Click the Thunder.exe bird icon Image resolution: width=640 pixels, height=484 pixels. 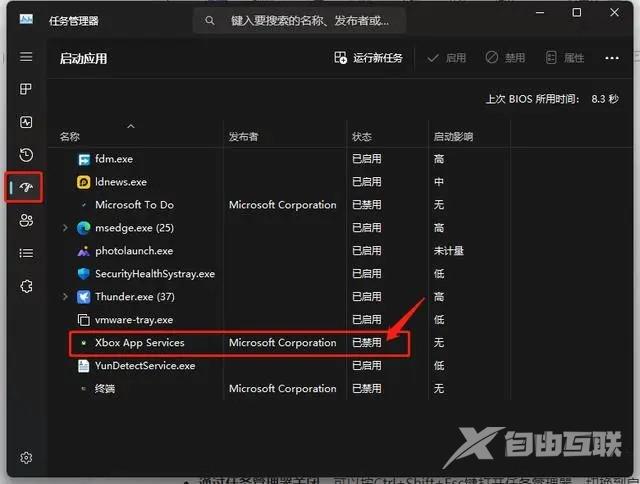pyautogui.click(x=84, y=297)
